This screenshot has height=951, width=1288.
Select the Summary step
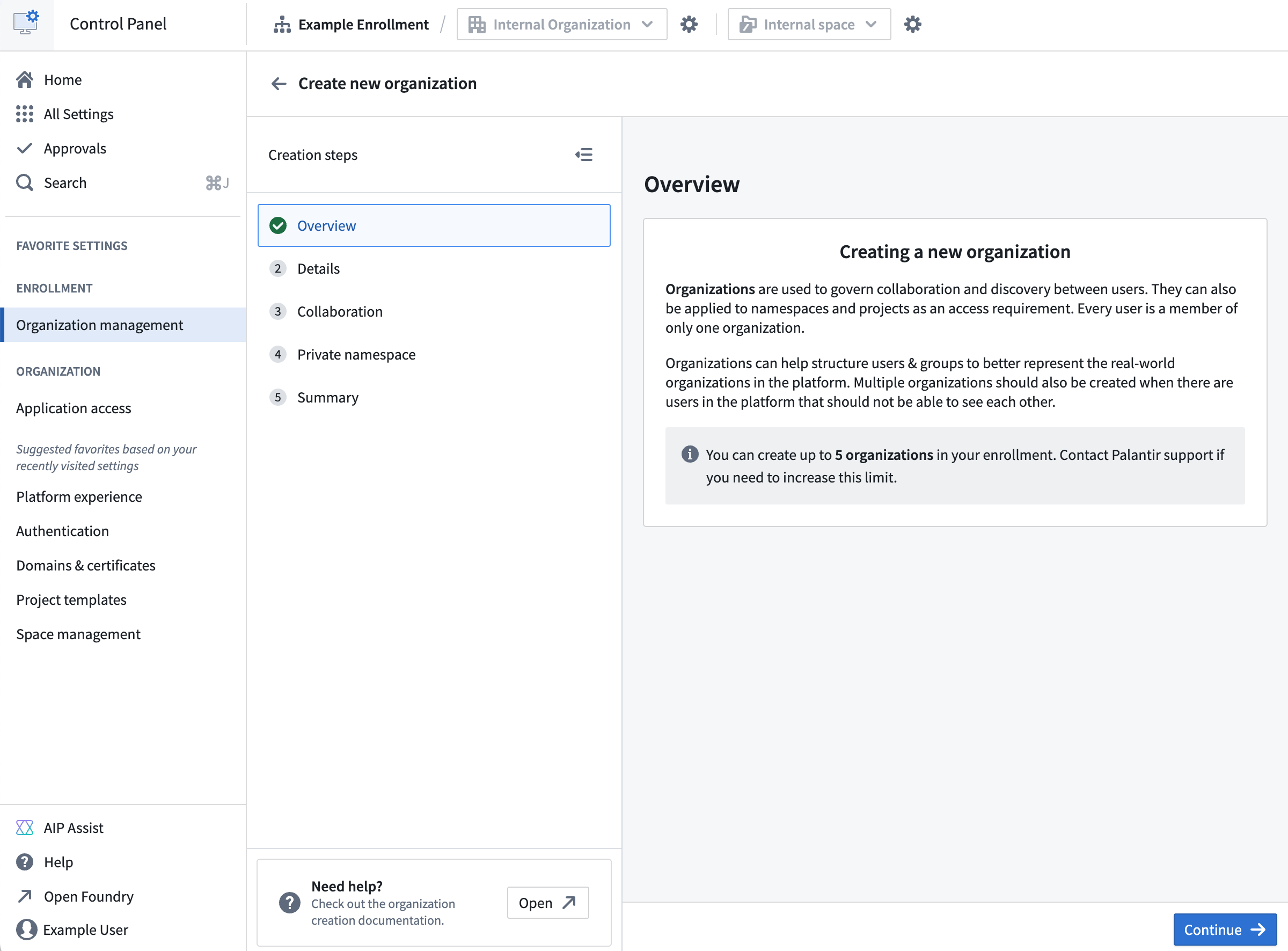pos(434,397)
